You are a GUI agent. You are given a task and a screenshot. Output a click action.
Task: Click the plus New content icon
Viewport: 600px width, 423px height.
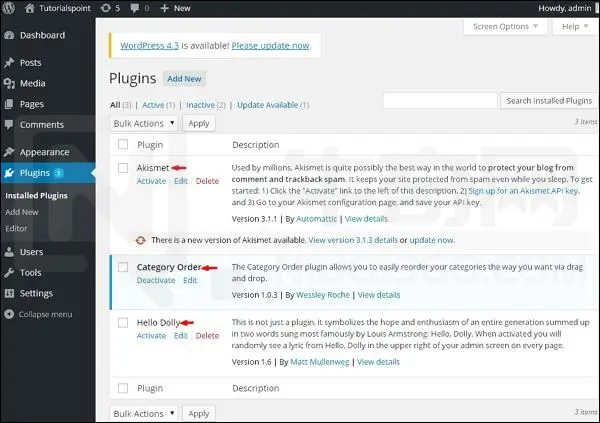pos(164,8)
